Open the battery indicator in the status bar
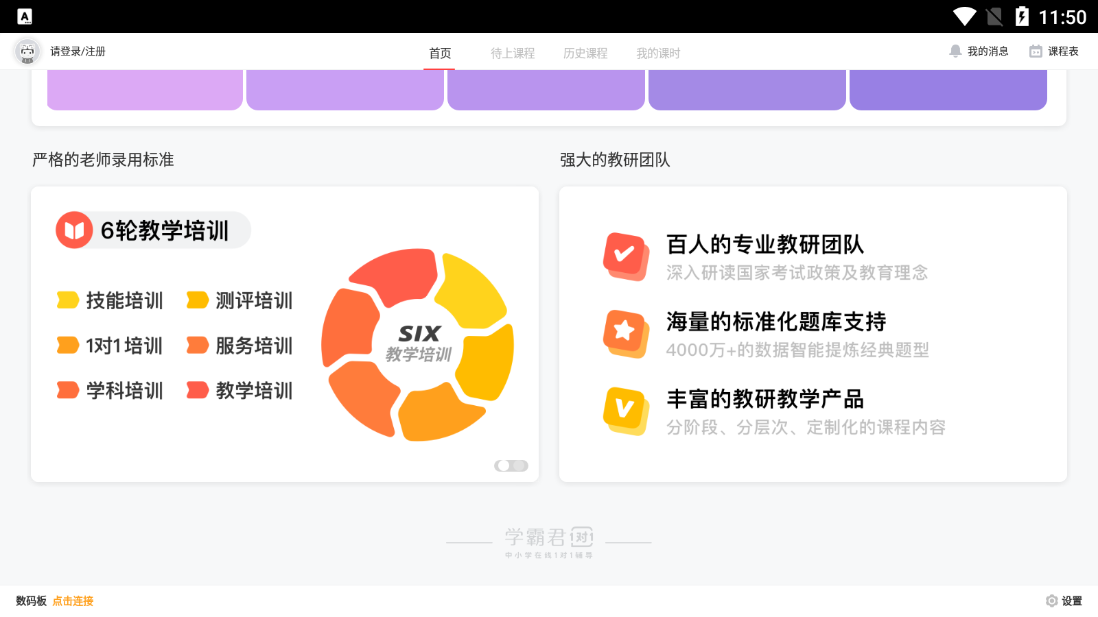 [x=1022, y=16]
